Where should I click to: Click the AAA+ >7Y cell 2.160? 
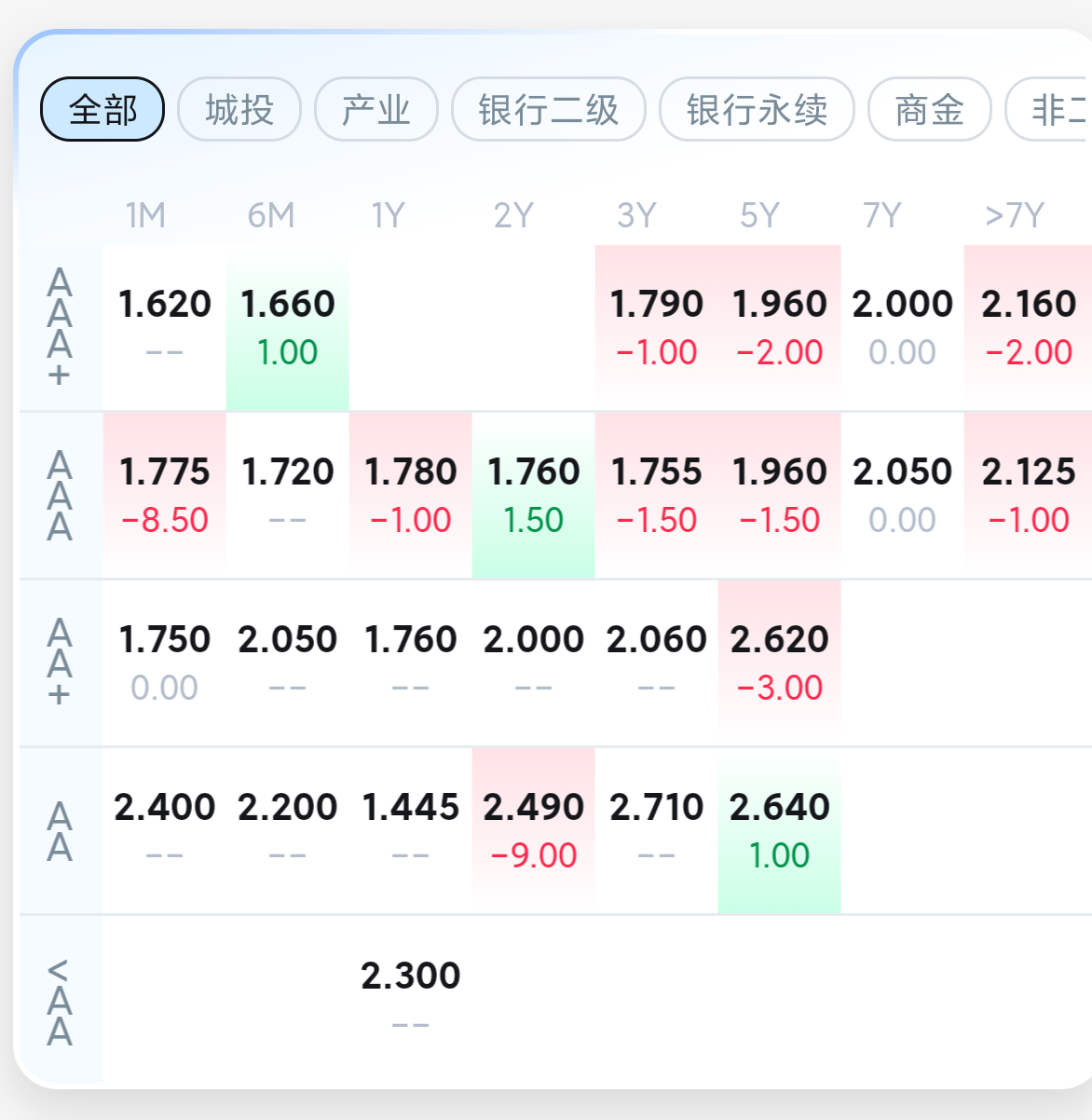click(1028, 327)
